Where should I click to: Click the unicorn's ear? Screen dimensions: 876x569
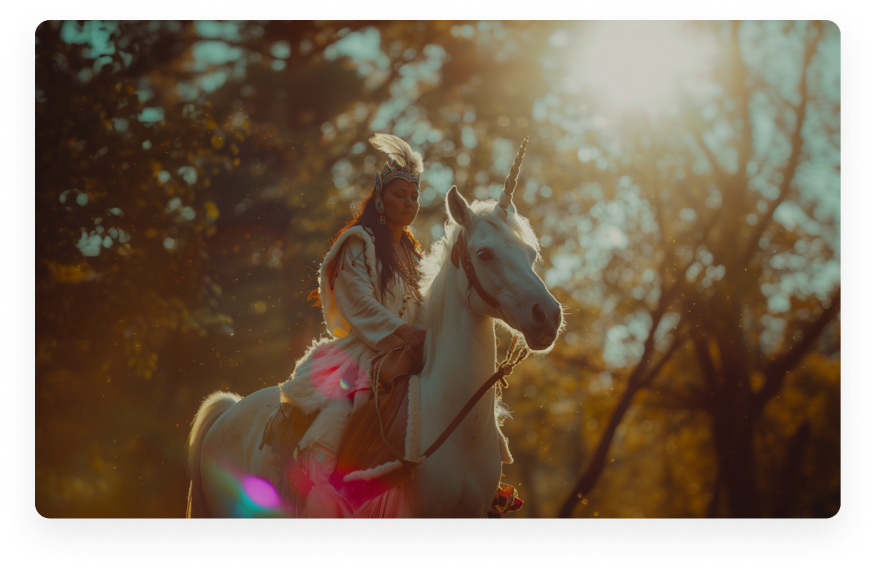457,206
